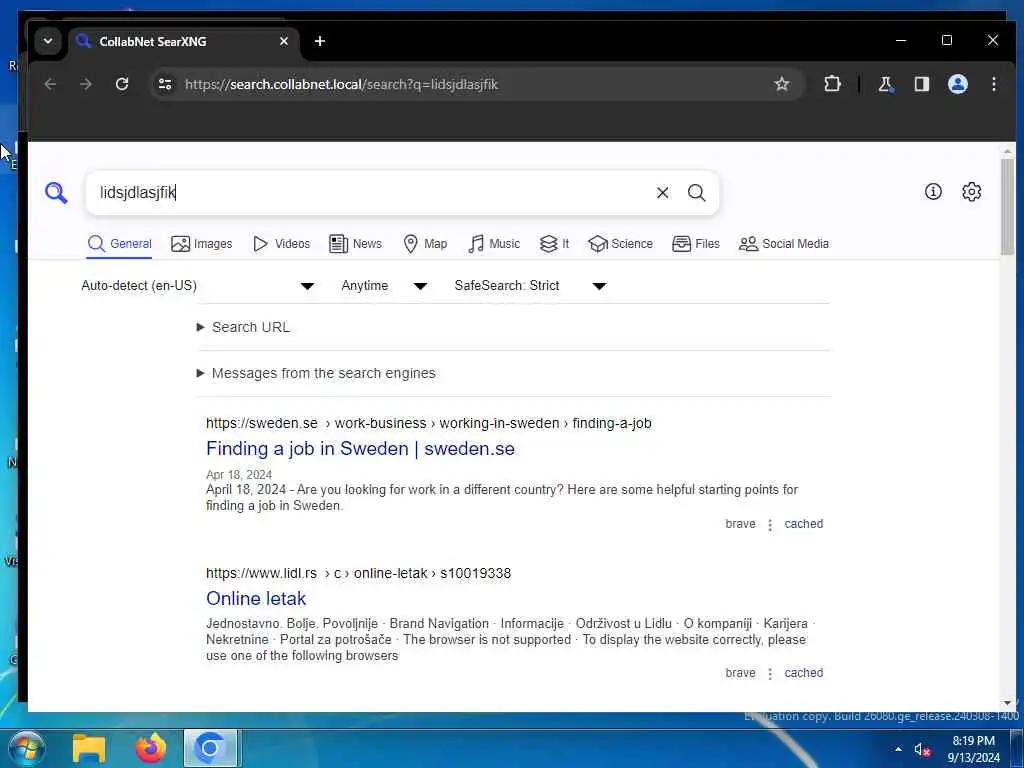Open the Map category

pos(425,244)
